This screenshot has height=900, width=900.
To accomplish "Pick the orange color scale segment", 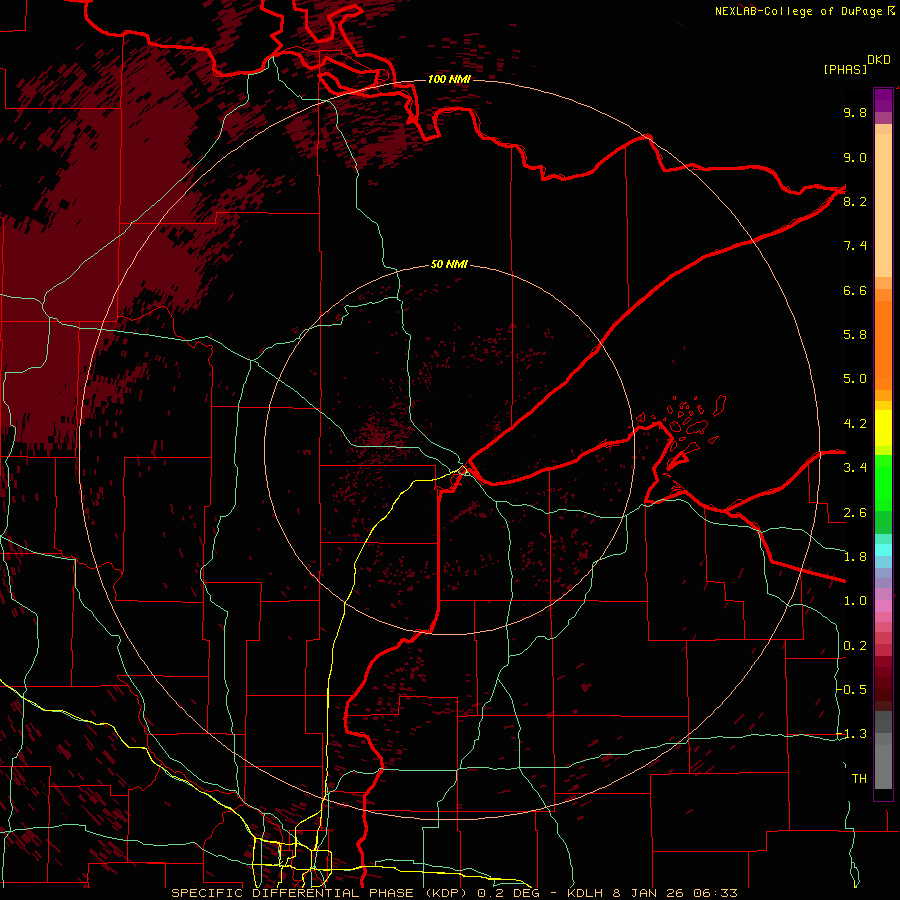I will tap(883, 346).
